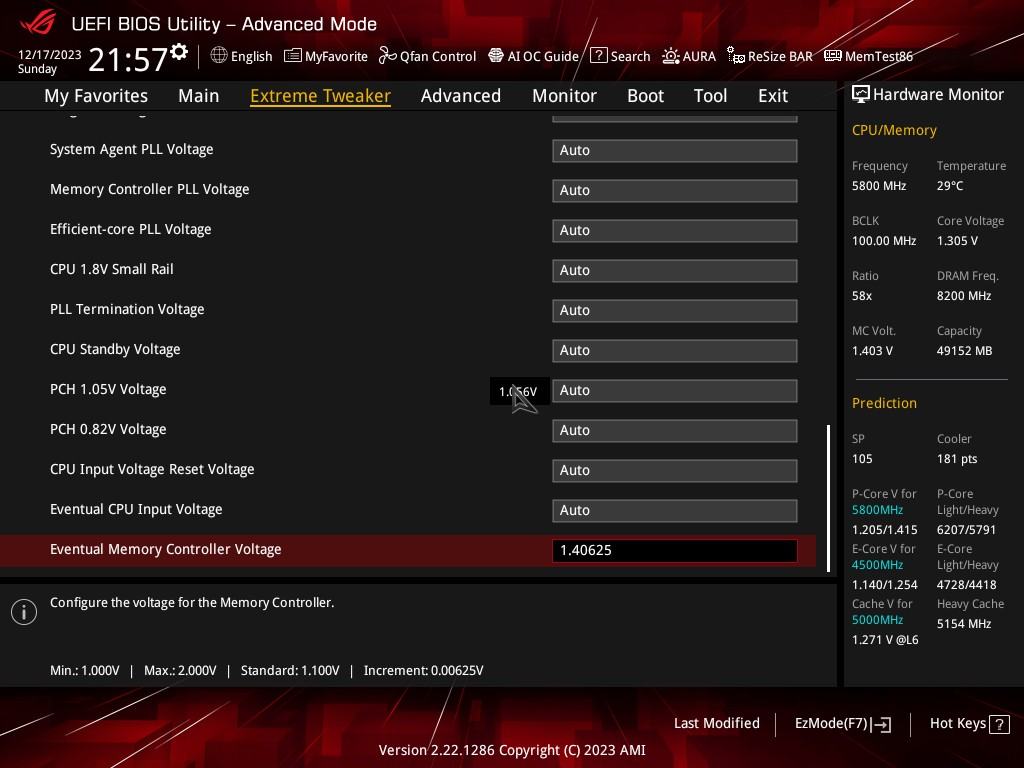This screenshot has height=768, width=1024.
Task: Open the Monitor tab
Action: (x=564, y=96)
